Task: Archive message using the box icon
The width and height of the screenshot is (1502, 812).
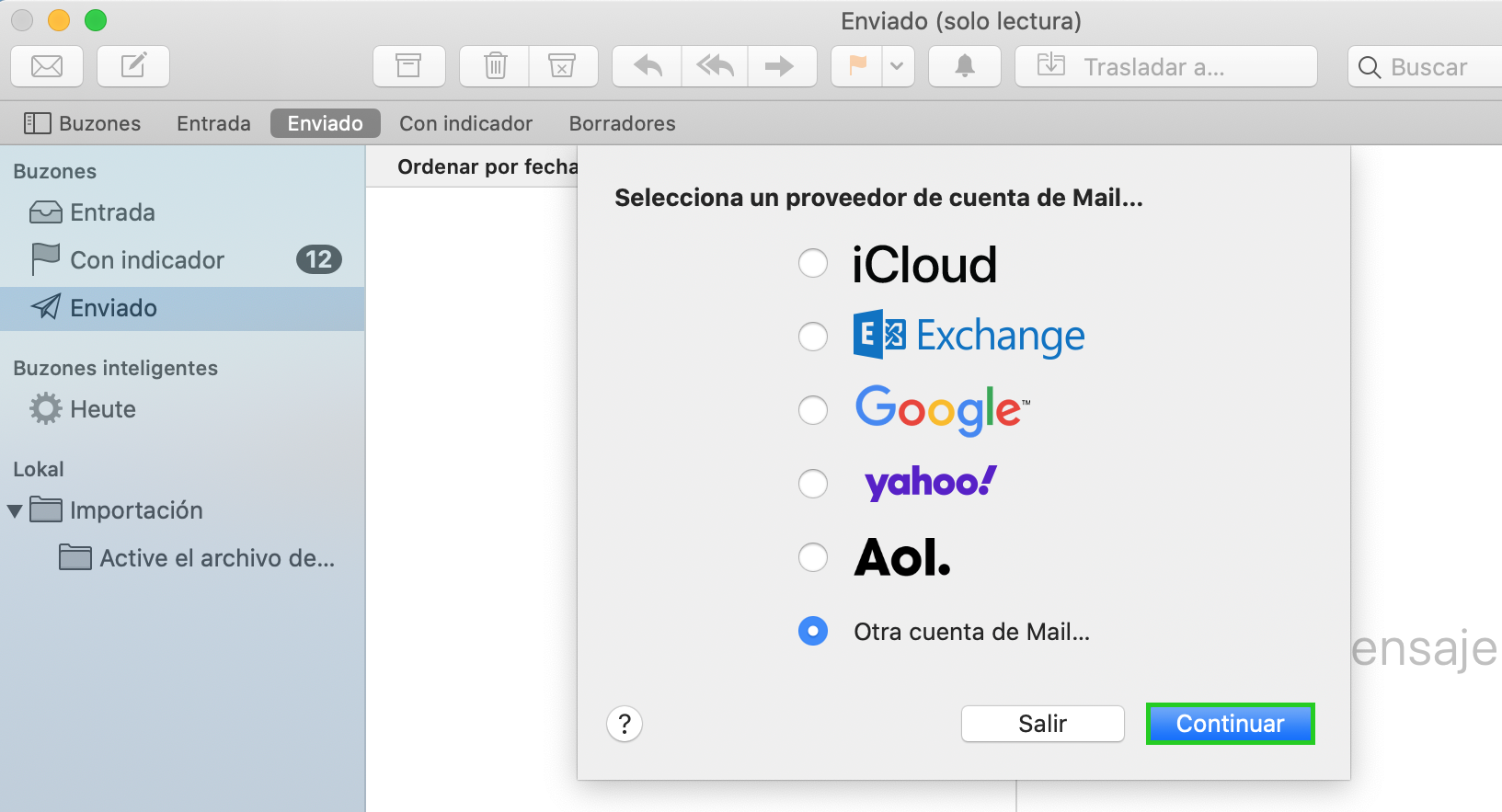Action: [x=408, y=66]
